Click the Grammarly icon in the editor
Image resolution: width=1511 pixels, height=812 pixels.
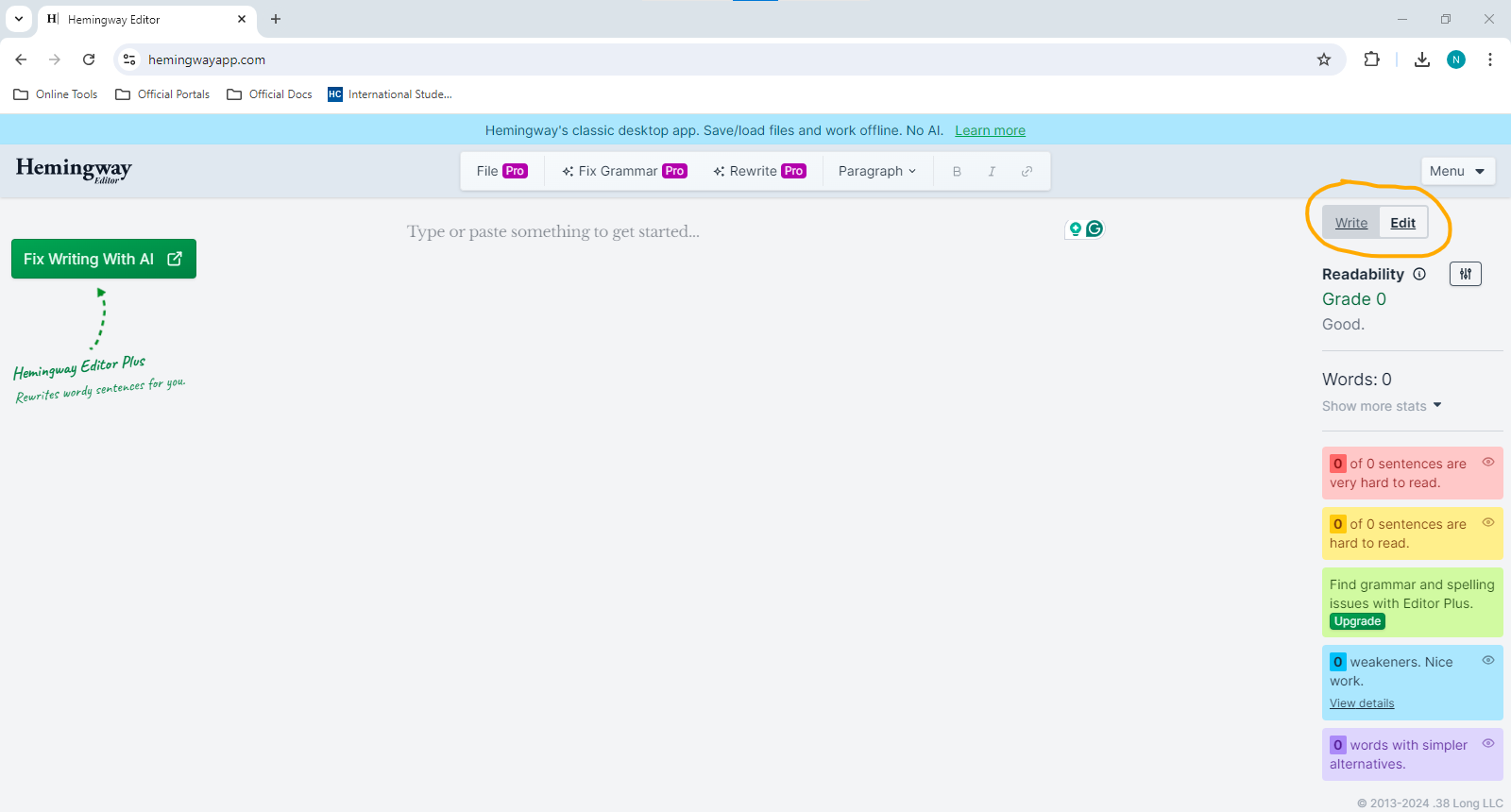1095,228
